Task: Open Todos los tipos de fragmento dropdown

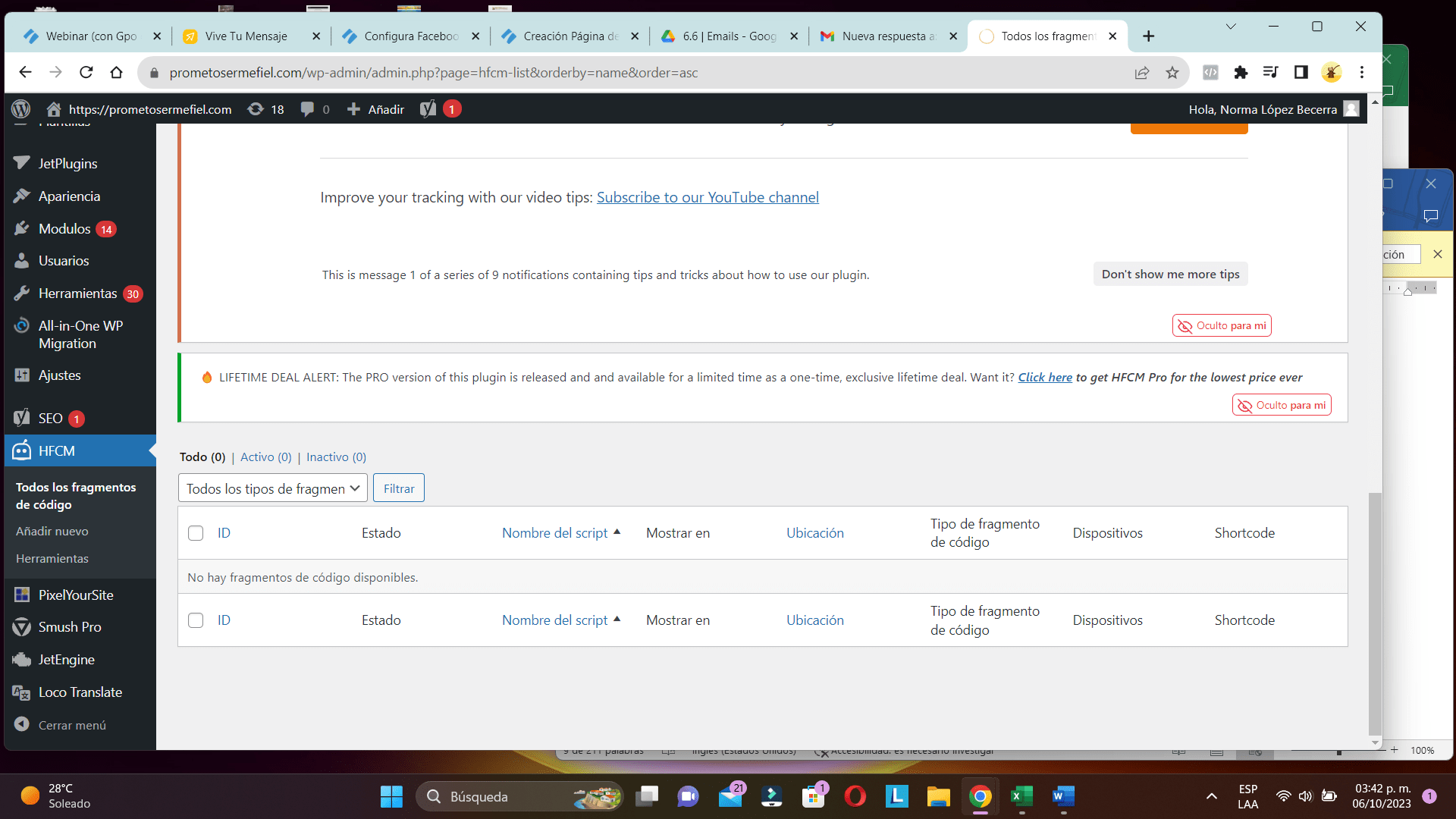Action: (273, 488)
